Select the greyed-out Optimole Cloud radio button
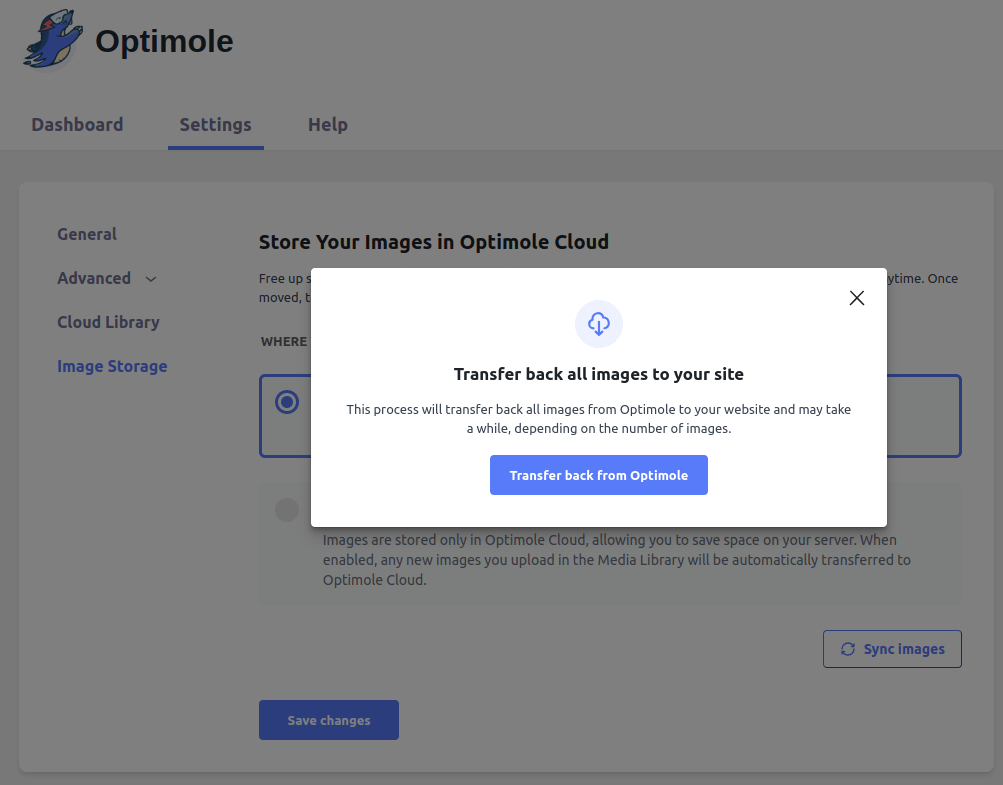This screenshot has height=785, width=1003. click(x=287, y=510)
